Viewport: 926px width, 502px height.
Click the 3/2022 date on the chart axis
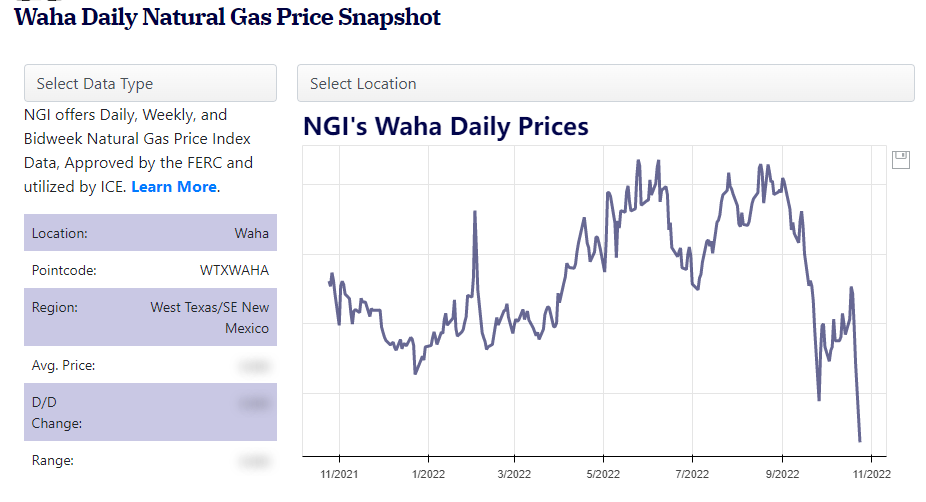coord(514,473)
